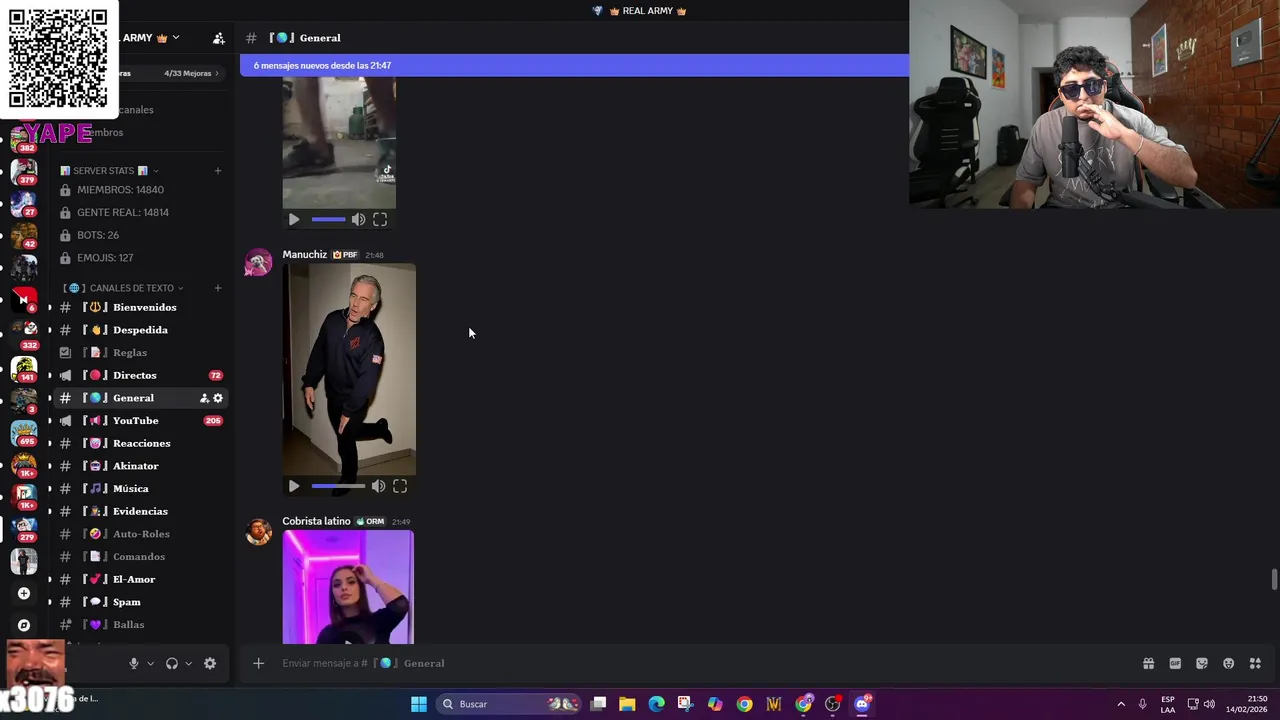Open Manuchiz video in fullscreen

400,486
